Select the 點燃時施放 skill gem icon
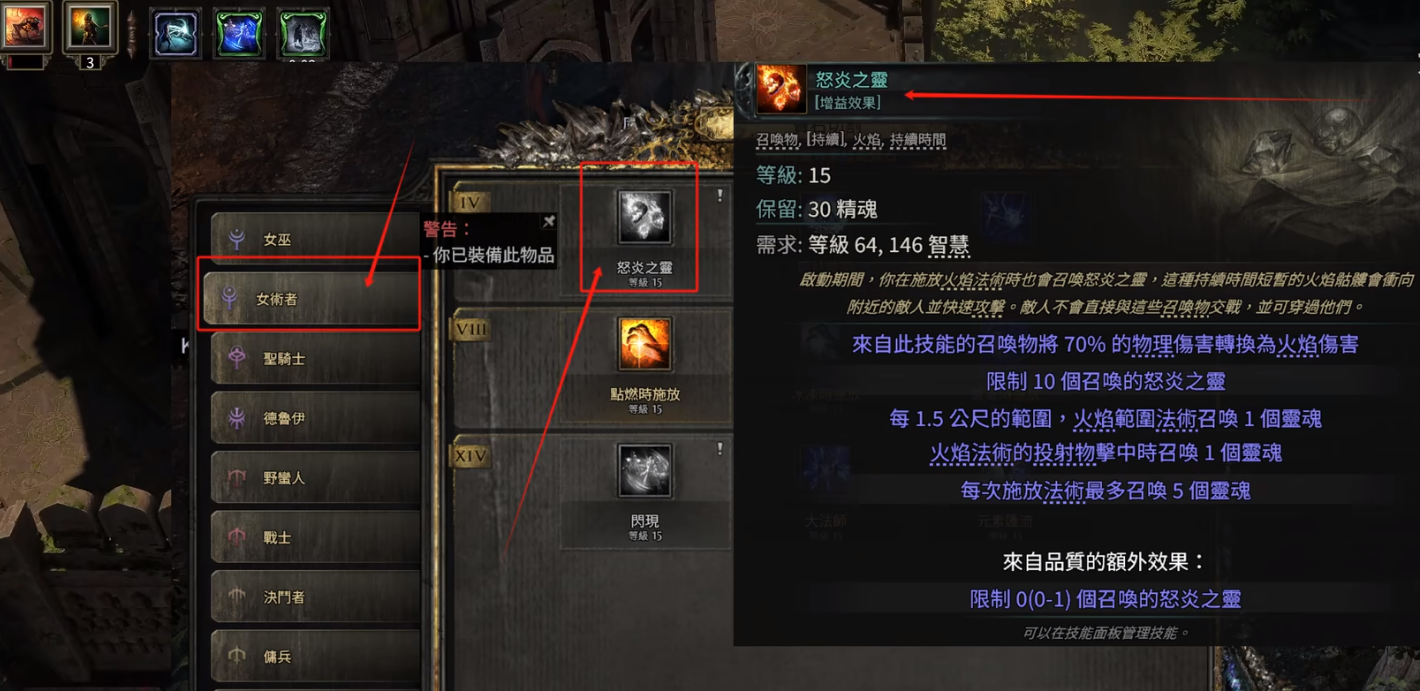 [644, 344]
